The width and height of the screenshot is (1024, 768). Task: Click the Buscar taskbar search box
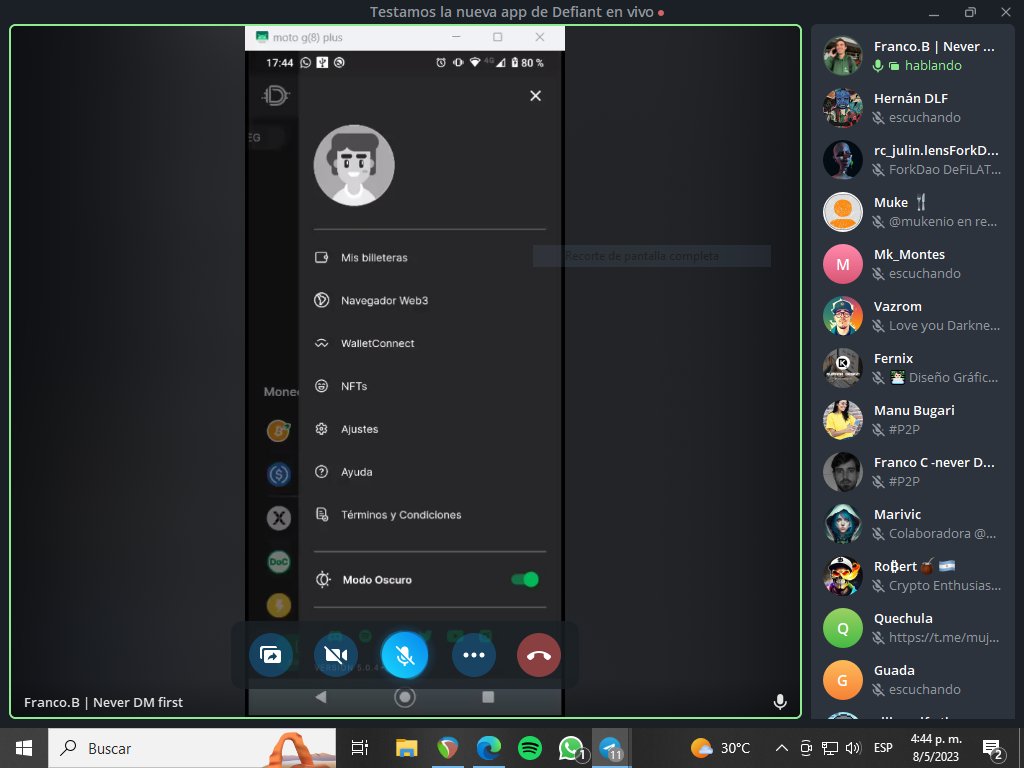point(192,748)
